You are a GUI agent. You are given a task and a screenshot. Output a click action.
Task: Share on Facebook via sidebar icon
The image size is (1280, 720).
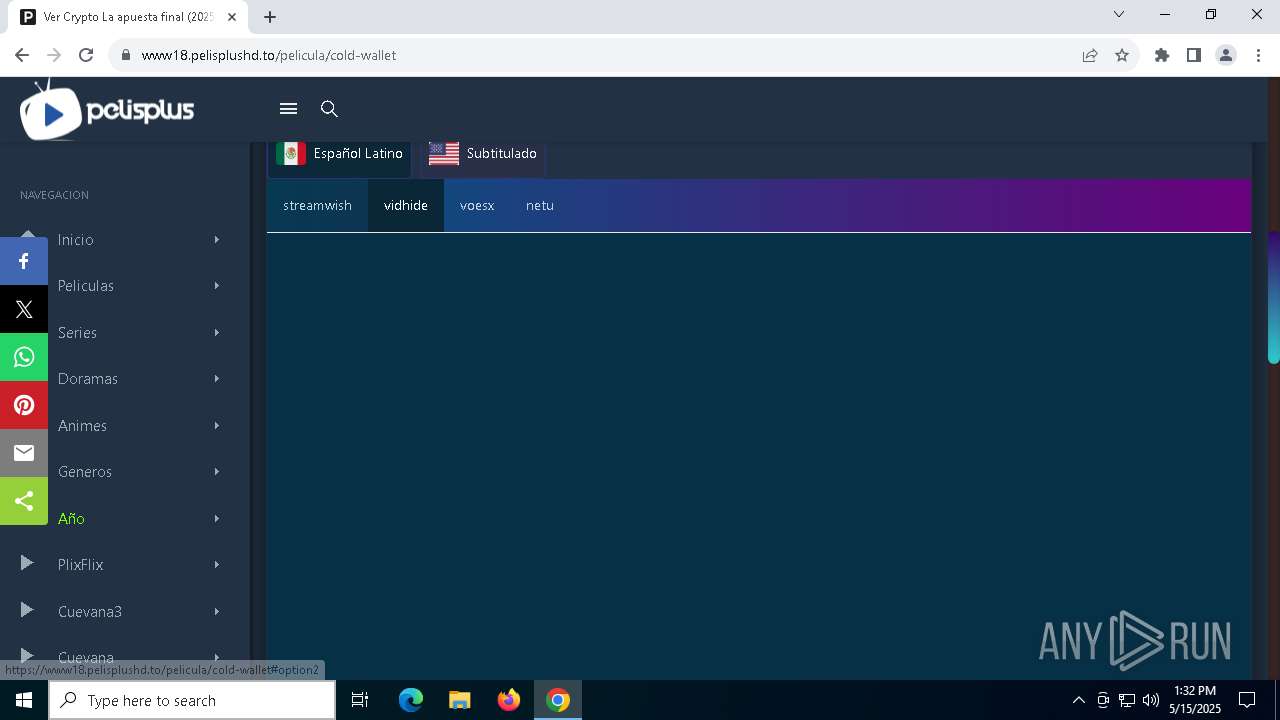pyautogui.click(x=24, y=261)
